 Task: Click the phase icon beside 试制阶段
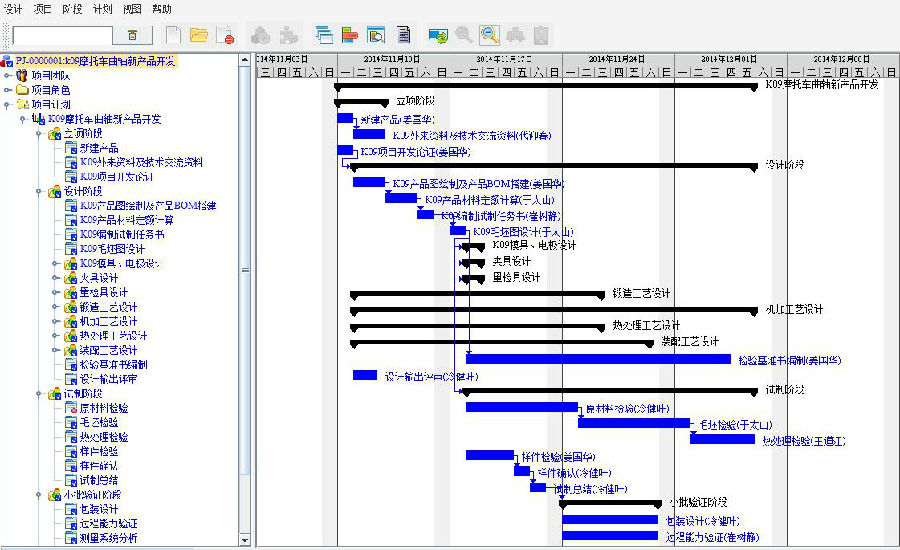coord(55,394)
